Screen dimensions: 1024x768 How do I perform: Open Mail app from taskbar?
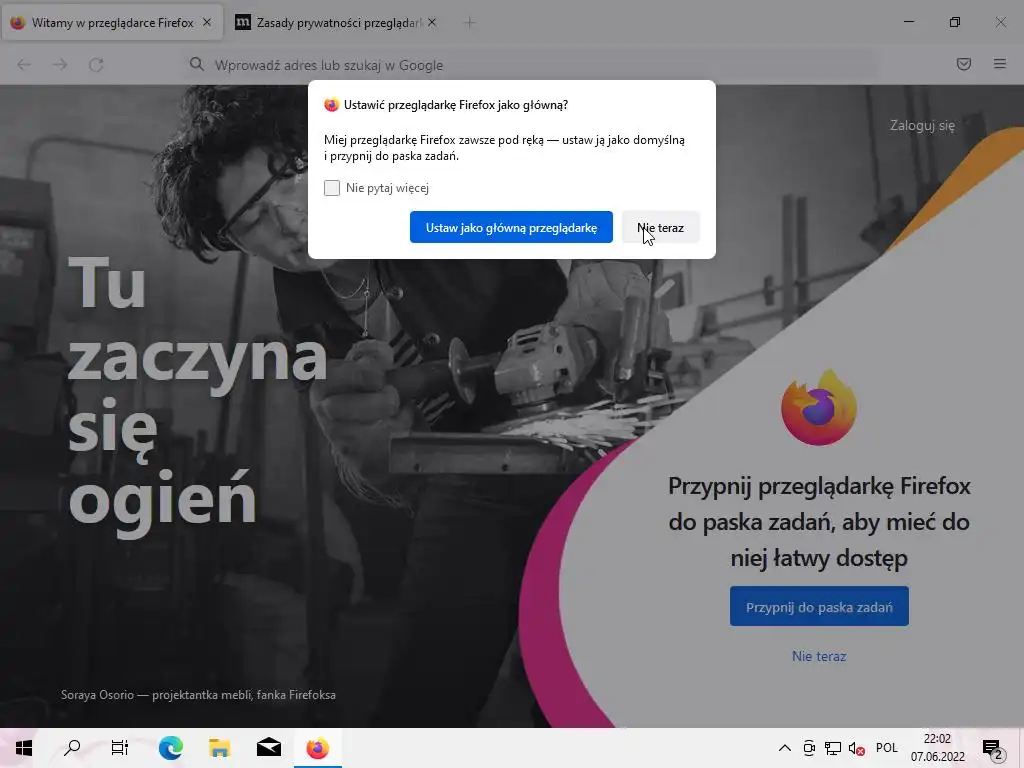[268, 748]
